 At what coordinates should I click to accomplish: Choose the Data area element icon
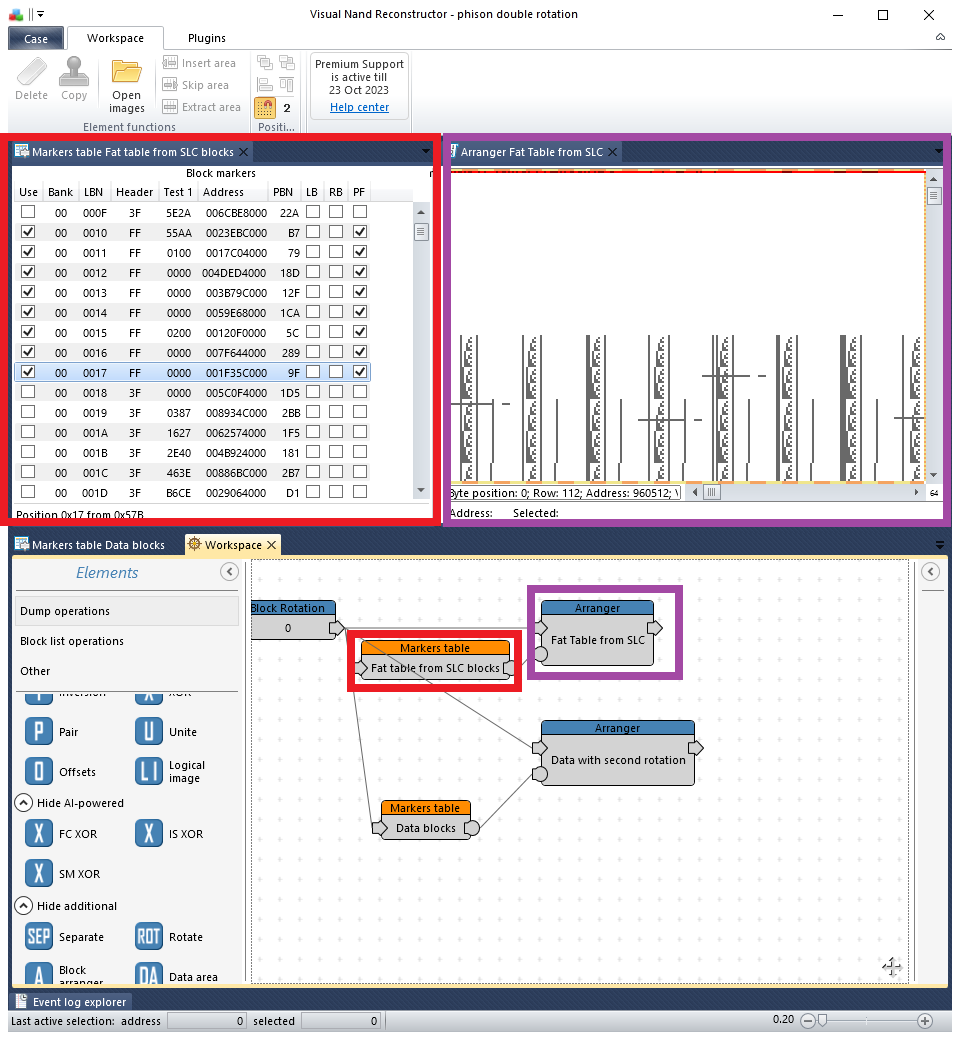[149, 973]
